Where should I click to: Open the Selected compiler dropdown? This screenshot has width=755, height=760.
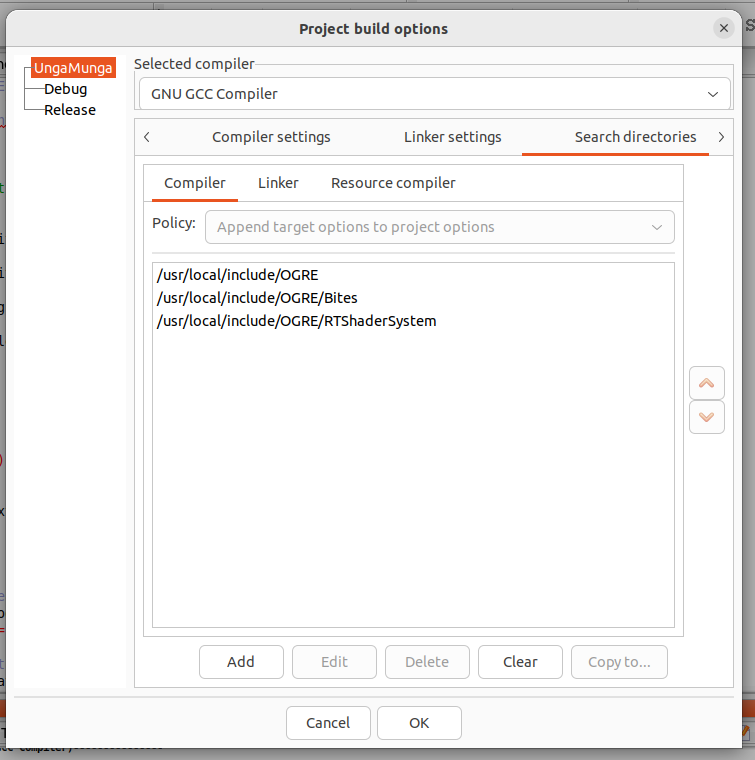[435, 94]
